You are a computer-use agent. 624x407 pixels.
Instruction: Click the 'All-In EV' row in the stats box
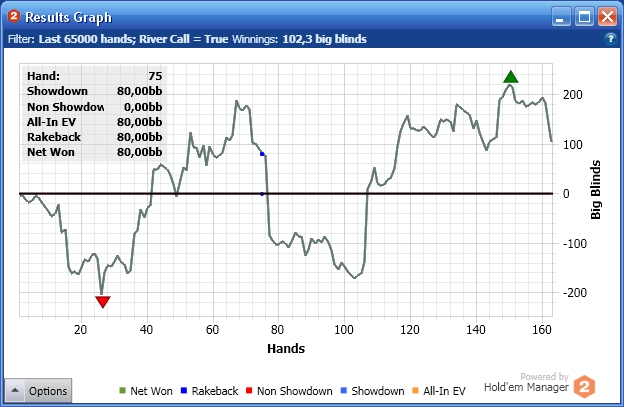[x=95, y=122]
